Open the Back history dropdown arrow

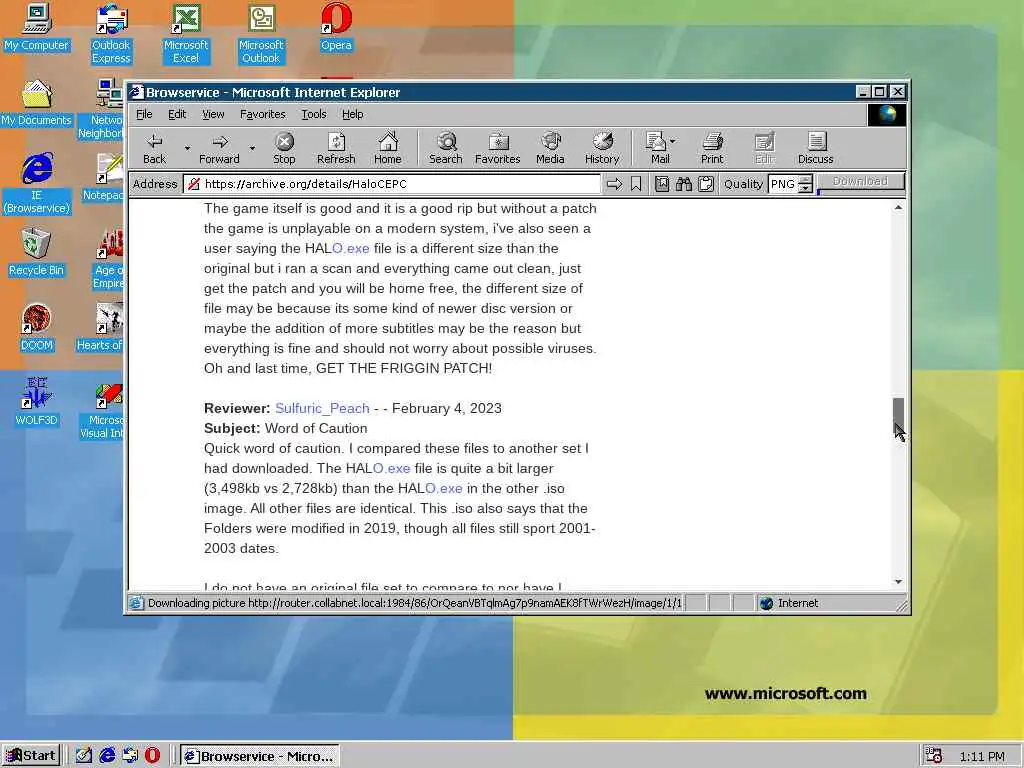coord(187,148)
